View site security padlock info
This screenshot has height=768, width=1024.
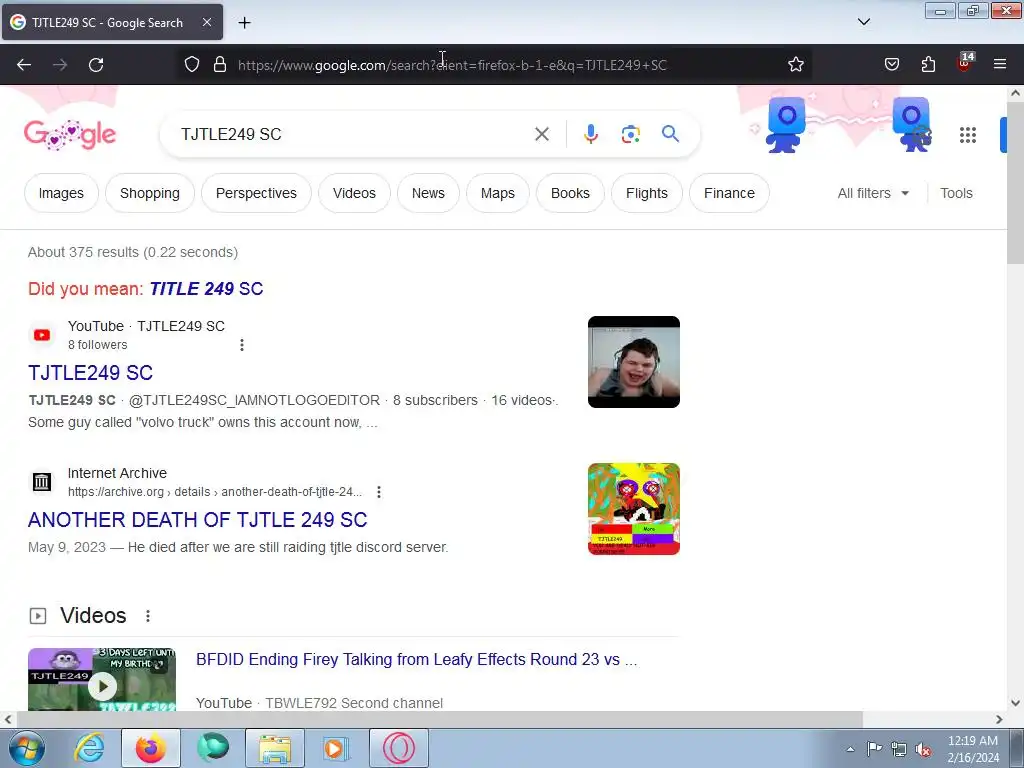click(x=220, y=65)
